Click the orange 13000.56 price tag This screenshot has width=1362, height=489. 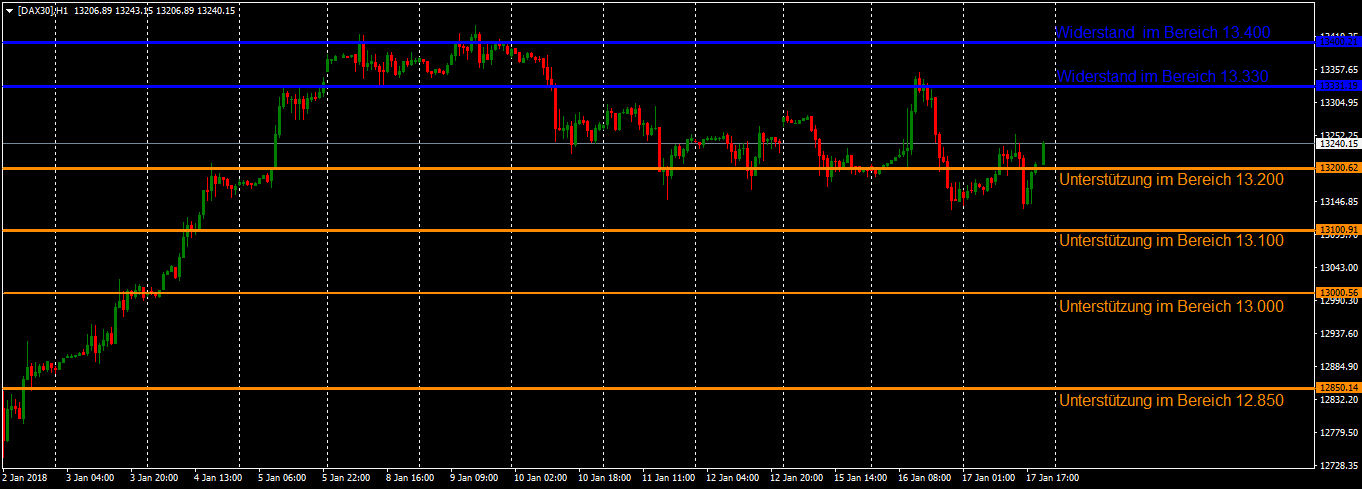point(1338,292)
